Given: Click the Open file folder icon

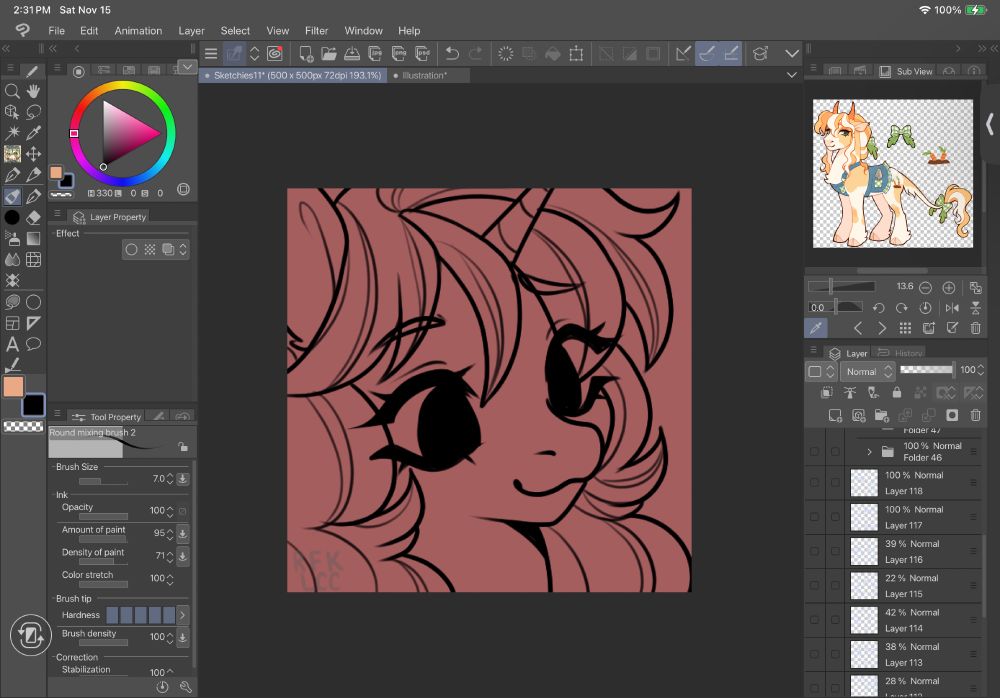Looking at the screenshot, I should (328, 54).
